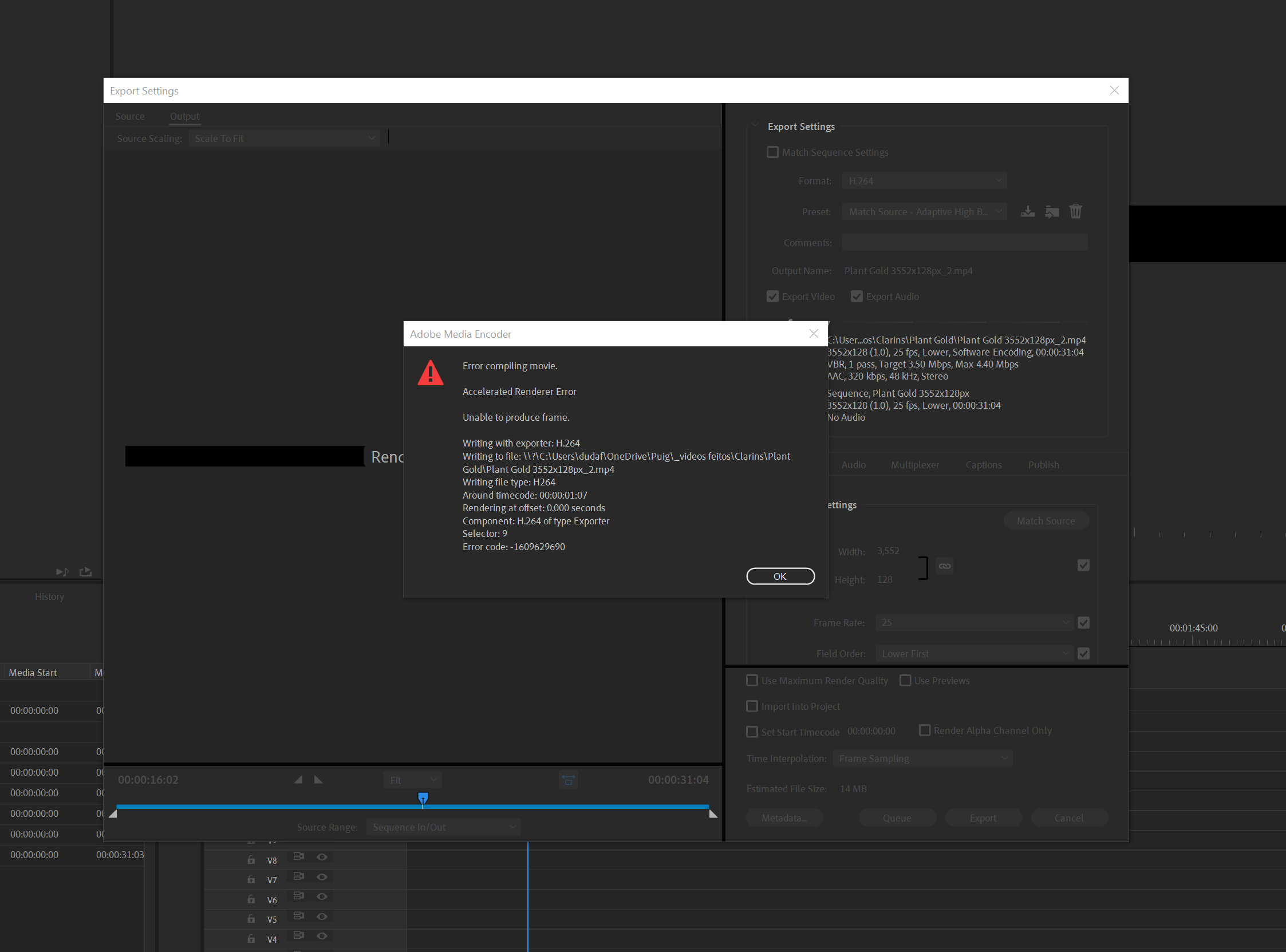Enable Match Sequence Settings checkbox
The height and width of the screenshot is (952, 1286).
pos(772,152)
